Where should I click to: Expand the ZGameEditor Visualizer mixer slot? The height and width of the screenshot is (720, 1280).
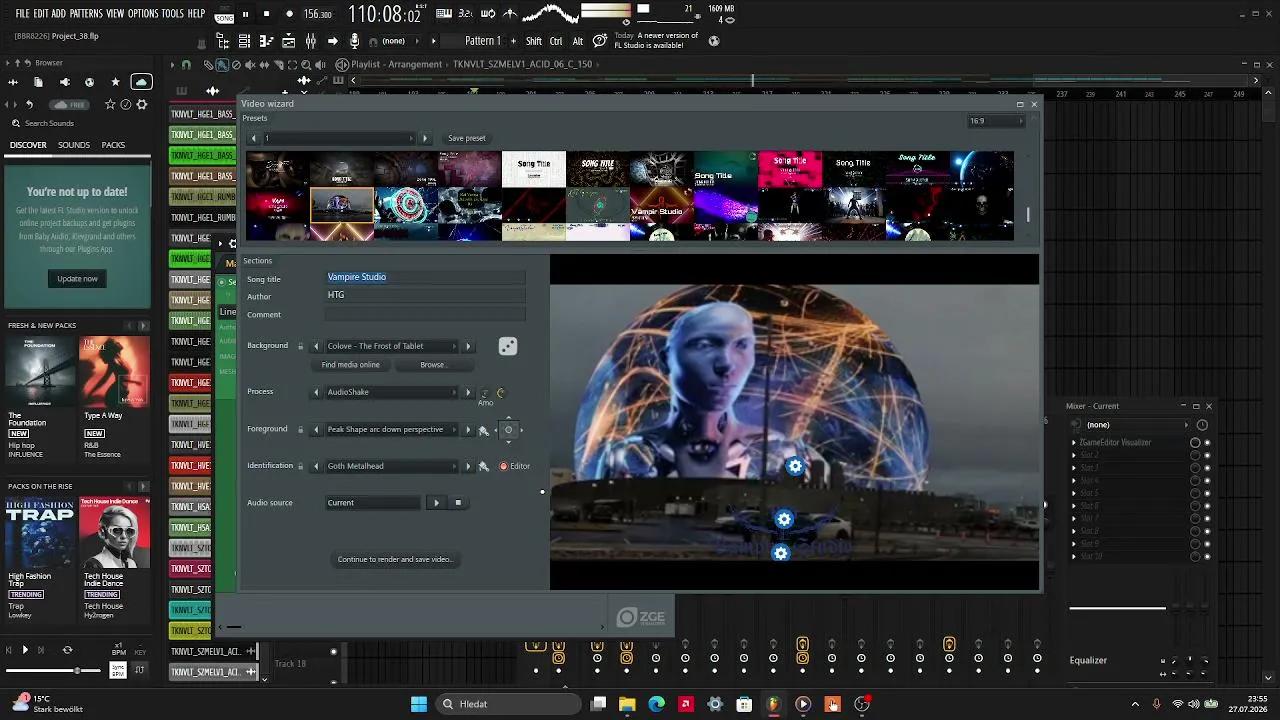(1074, 442)
